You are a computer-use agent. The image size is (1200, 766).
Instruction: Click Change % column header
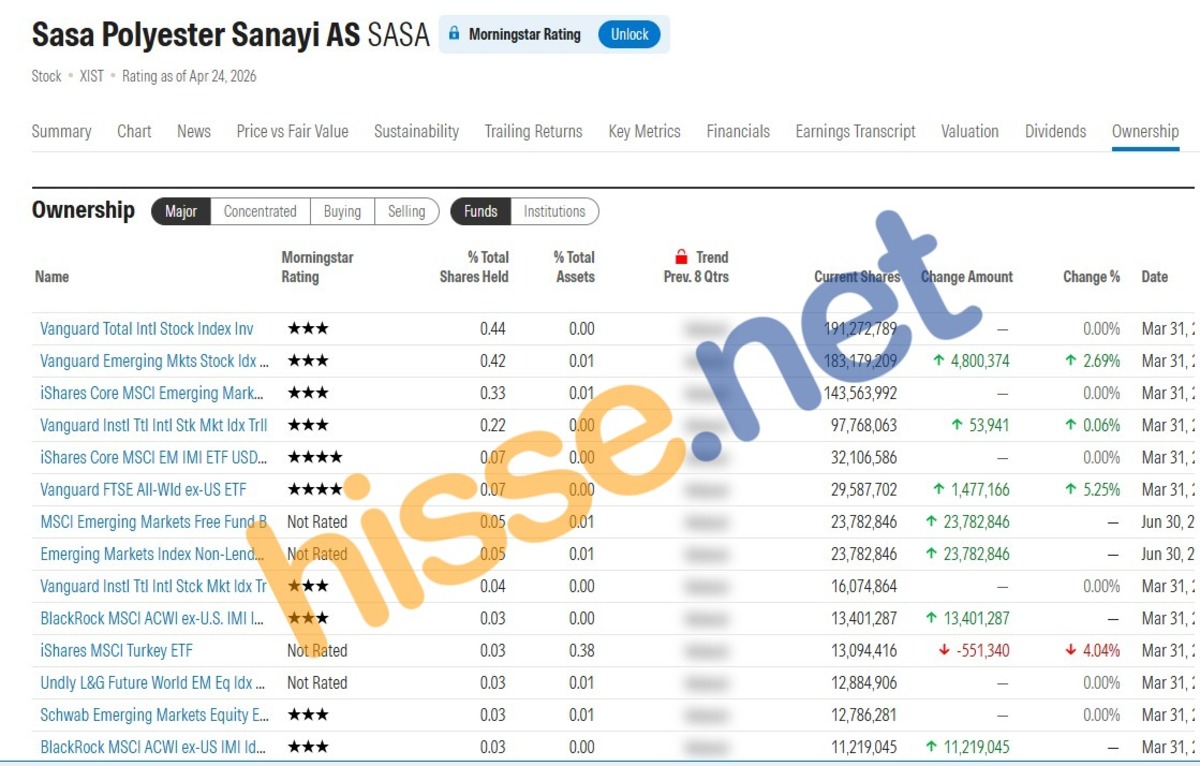1091,276
